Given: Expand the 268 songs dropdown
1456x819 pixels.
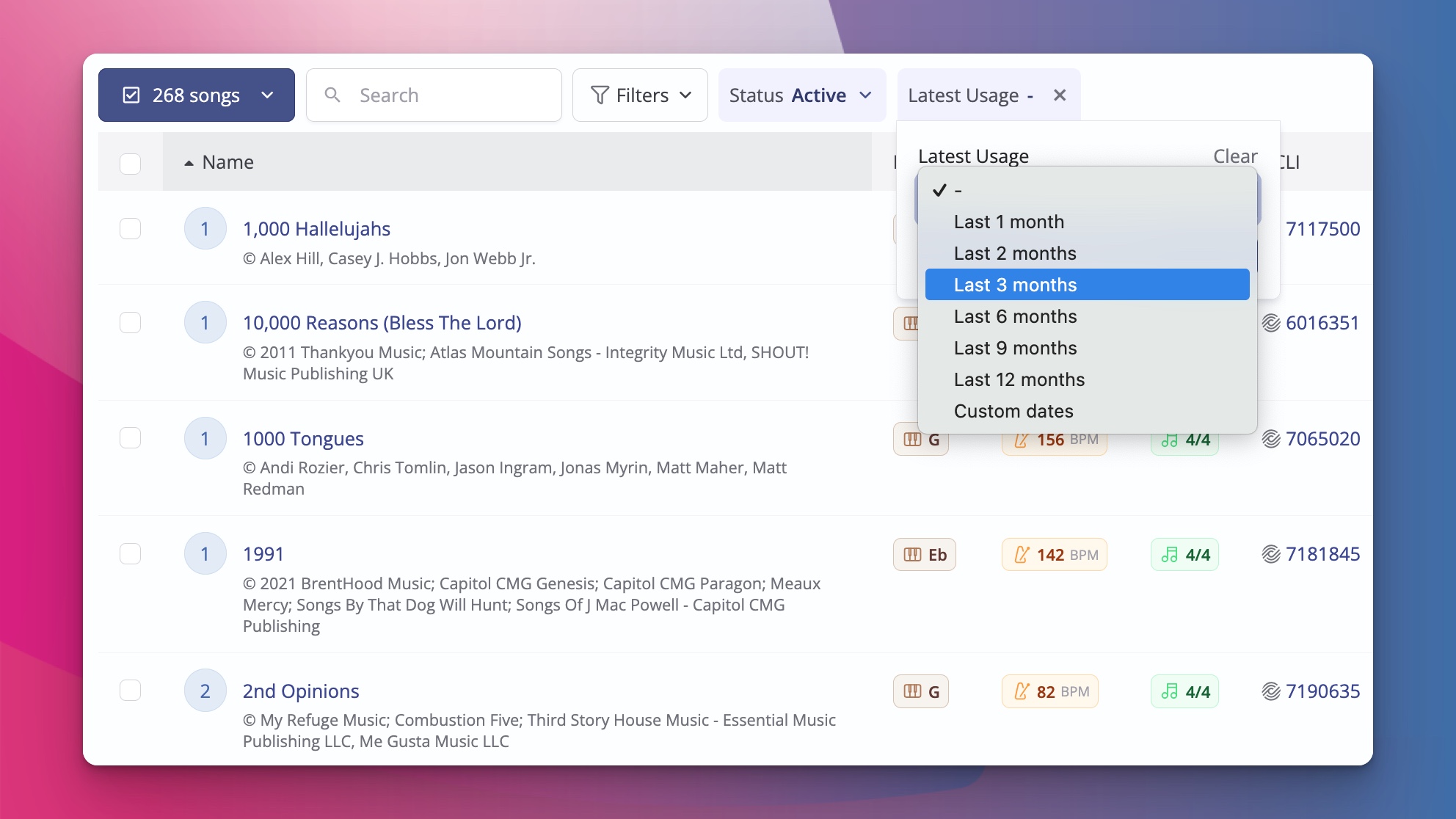Looking at the screenshot, I should [267, 95].
